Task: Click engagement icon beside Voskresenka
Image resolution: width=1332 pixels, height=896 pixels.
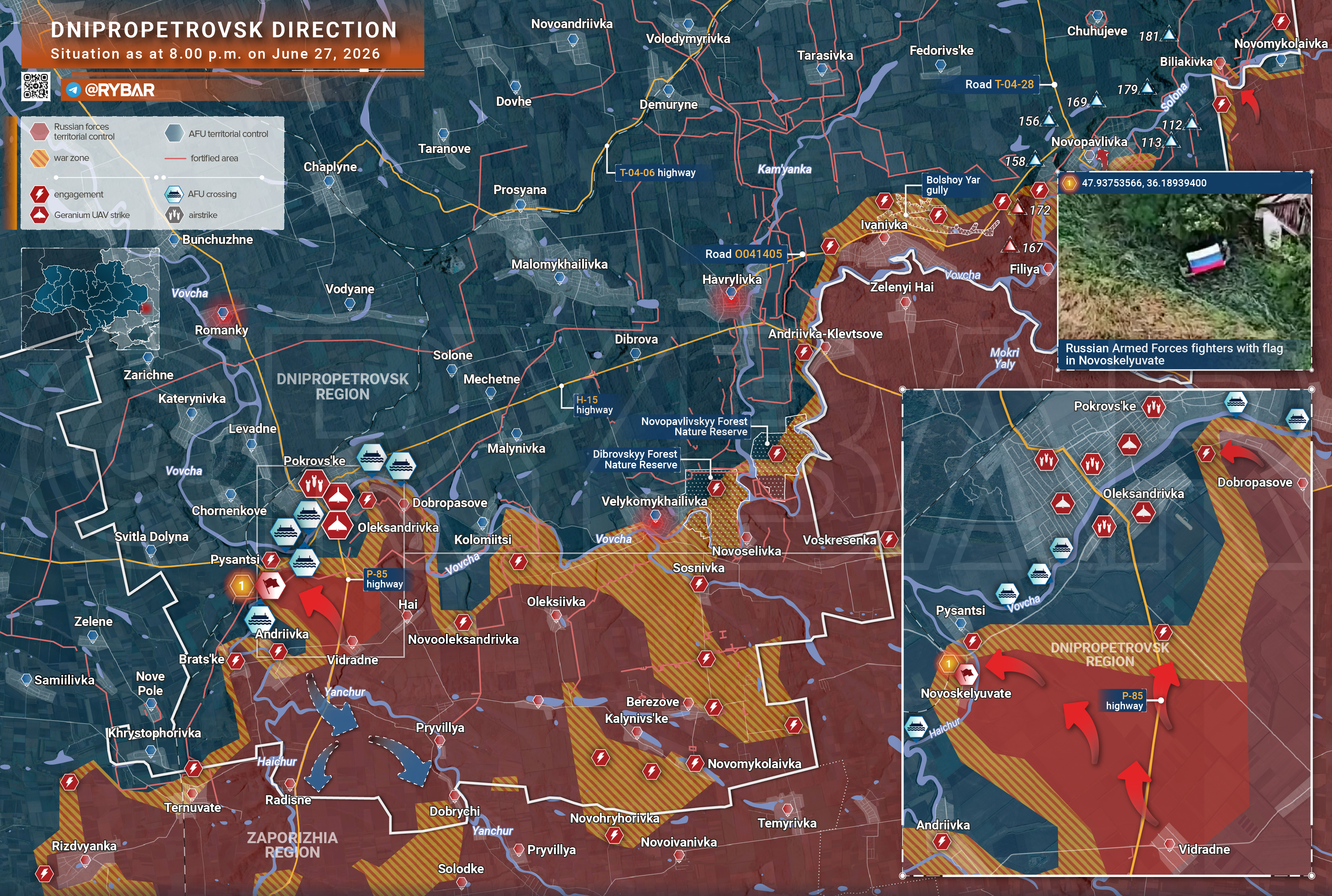Action: 889,539
